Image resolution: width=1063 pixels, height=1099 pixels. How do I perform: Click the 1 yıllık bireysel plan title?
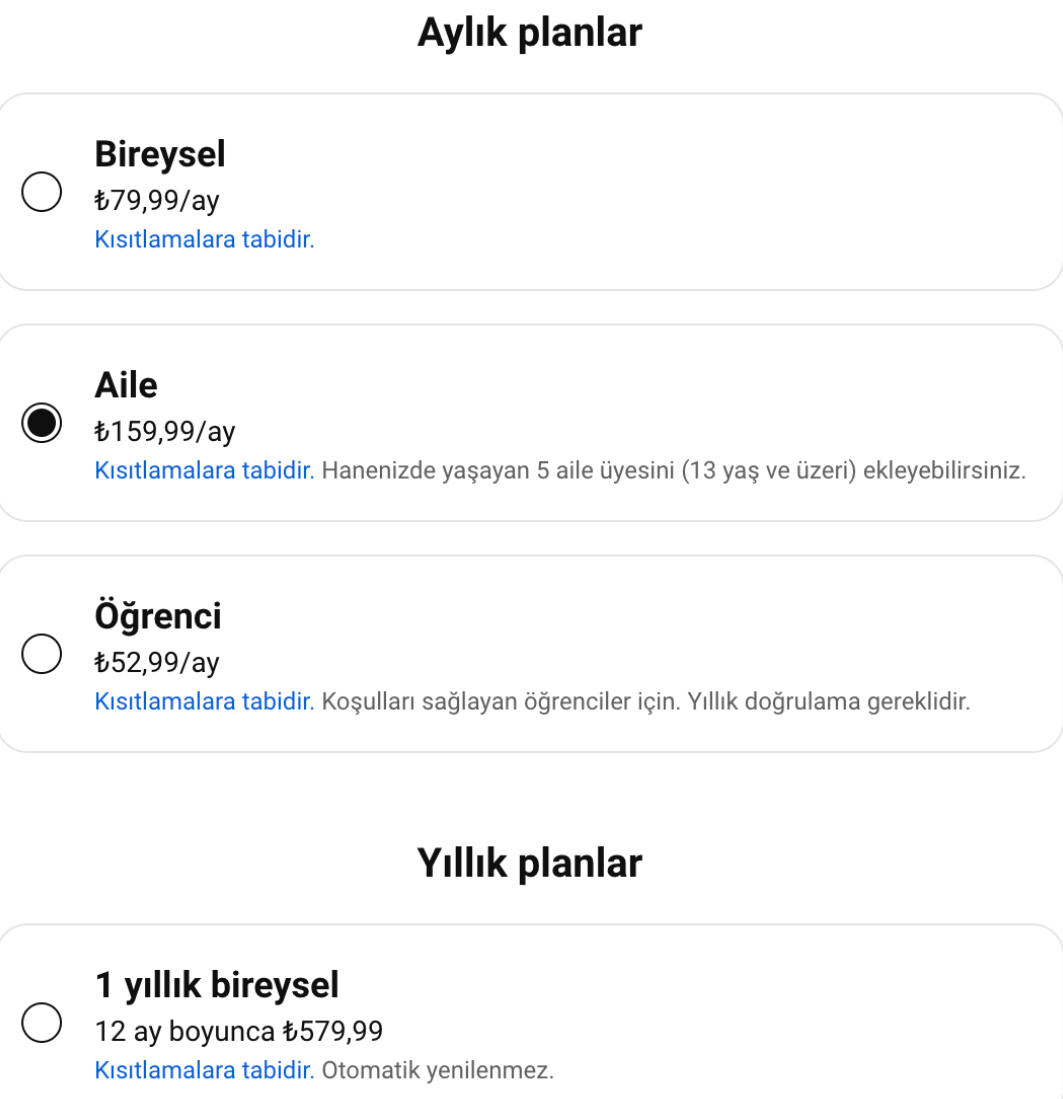[217, 986]
